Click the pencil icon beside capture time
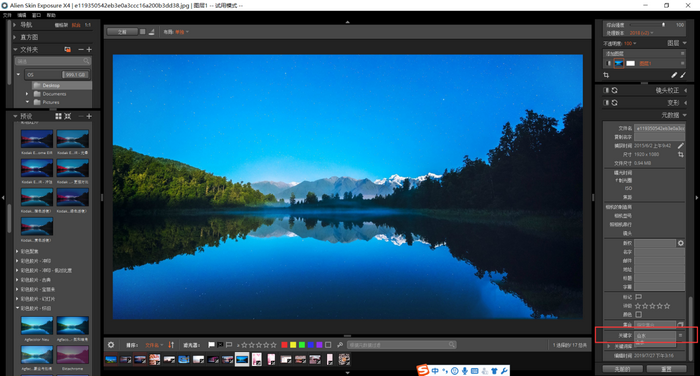Image resolution: width=700 pixels, height=376 pixels. tap(680, 146)
